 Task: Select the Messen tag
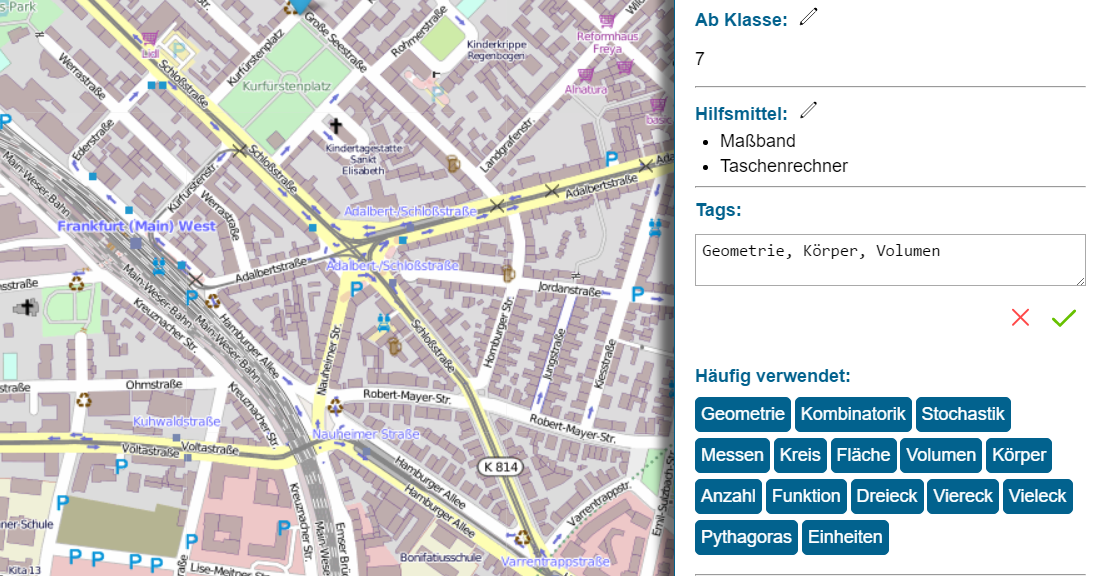coord(732,455)
